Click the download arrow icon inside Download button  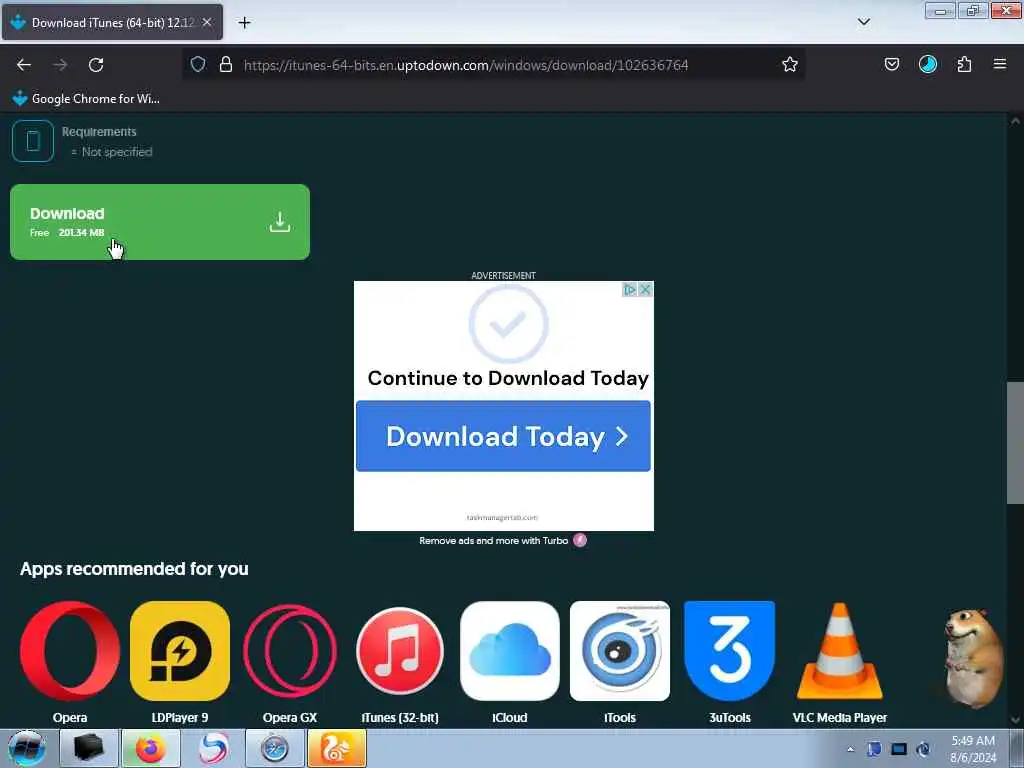(280, 222)
